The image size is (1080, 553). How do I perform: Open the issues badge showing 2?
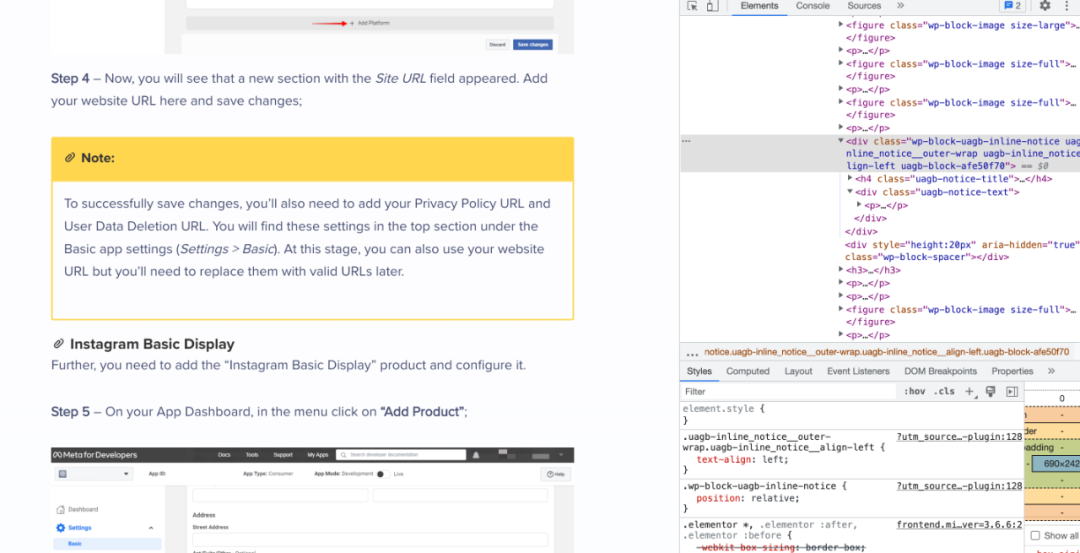tap(1012, 6)
